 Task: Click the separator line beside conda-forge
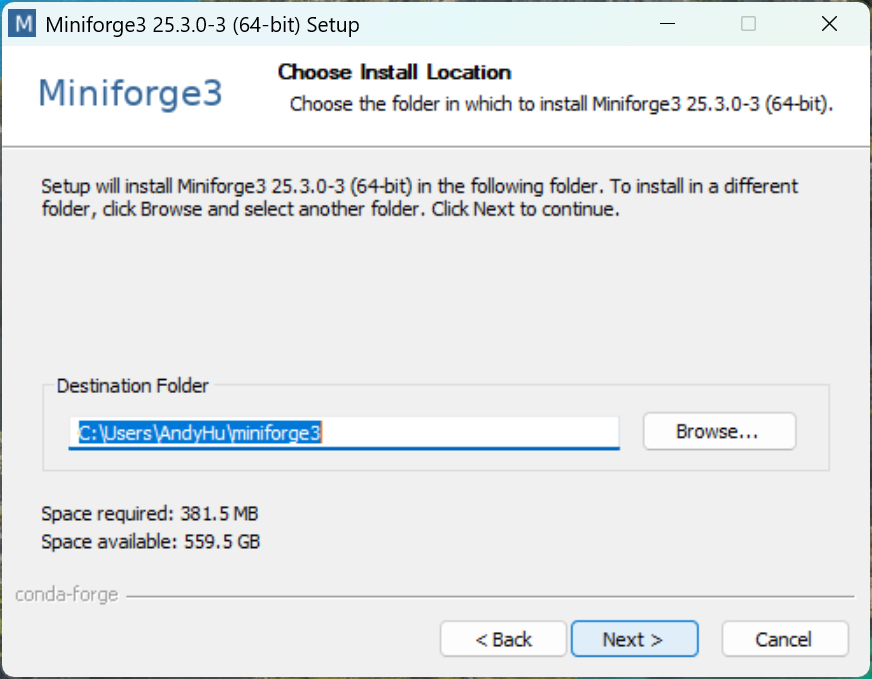pyautogui.click(x=490, y=597)
